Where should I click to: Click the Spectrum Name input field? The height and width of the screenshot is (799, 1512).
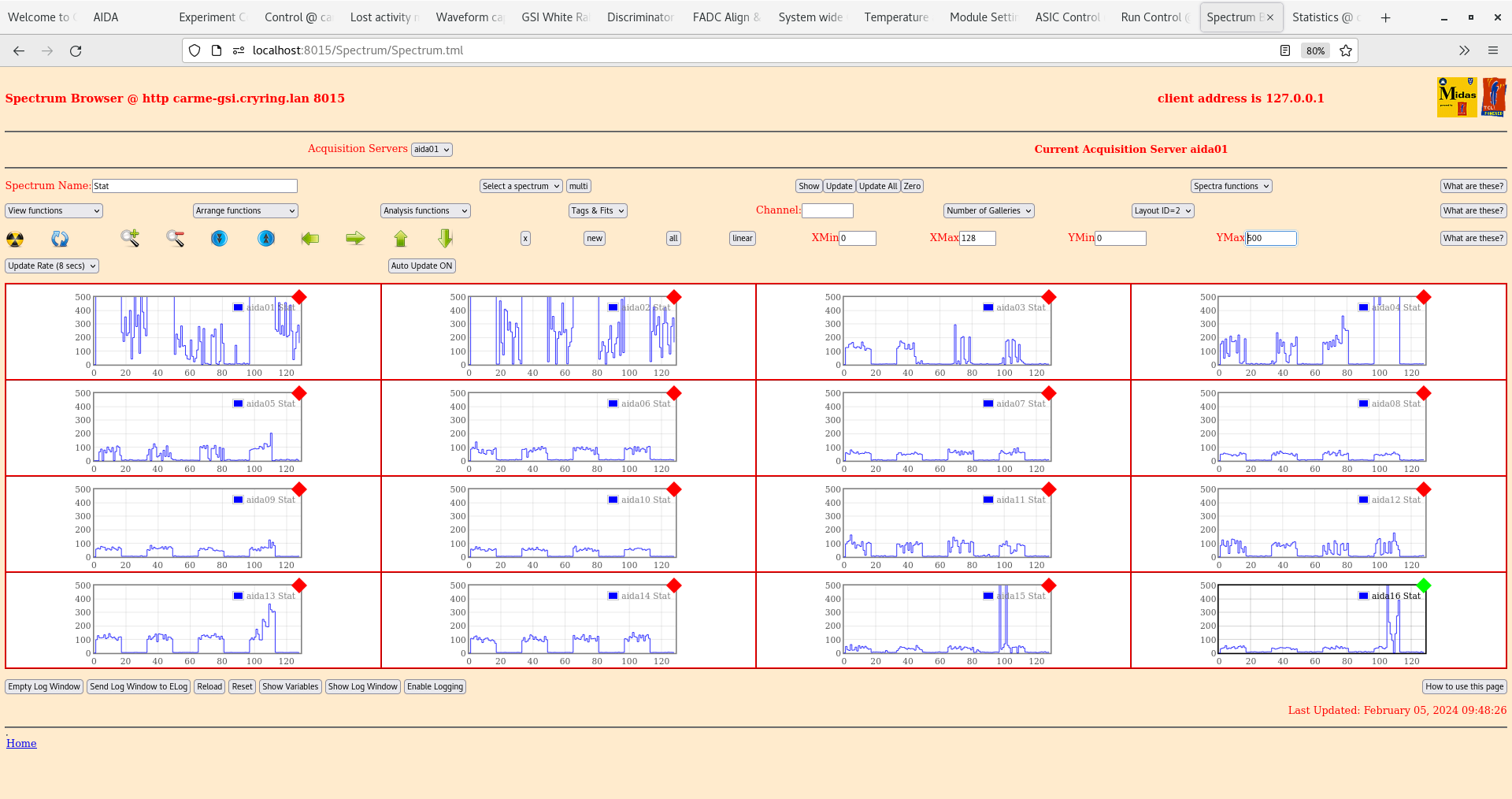pyautogui.click(x=195, y=187)
